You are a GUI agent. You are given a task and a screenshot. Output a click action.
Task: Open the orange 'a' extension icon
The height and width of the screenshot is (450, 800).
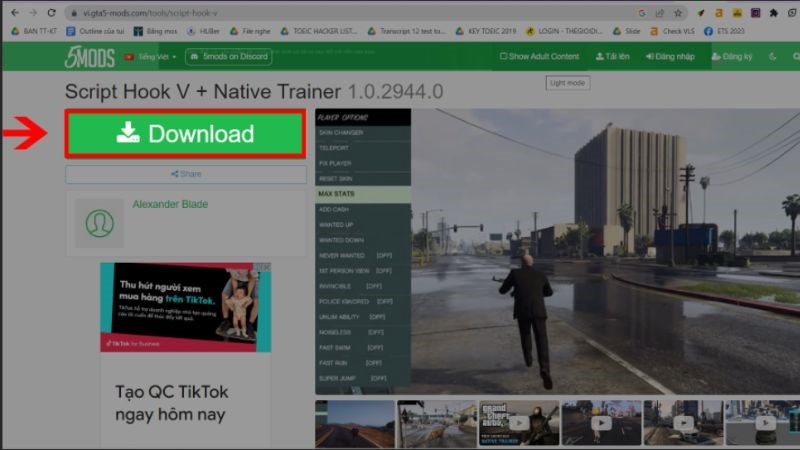[x=719, y=13]
